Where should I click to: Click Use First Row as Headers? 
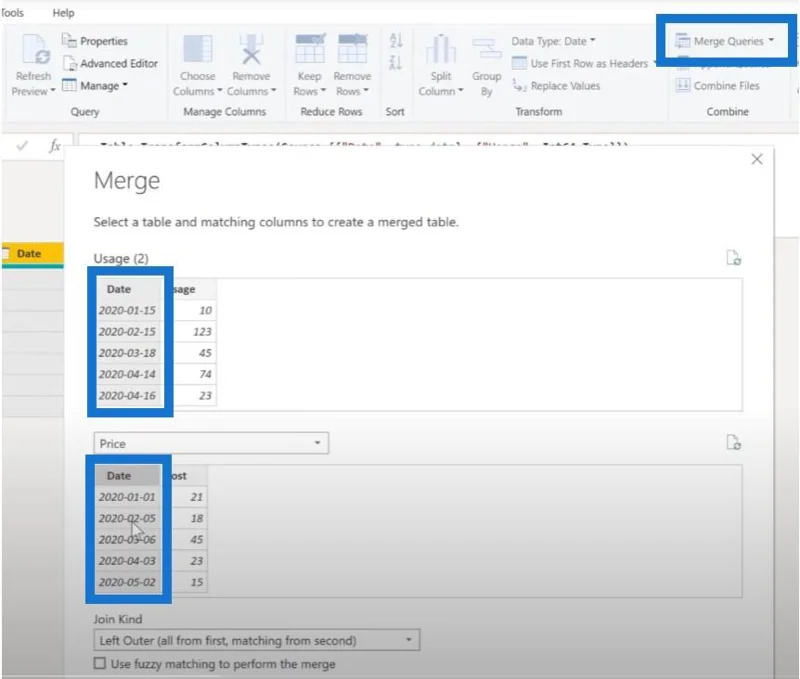point(580,63)
